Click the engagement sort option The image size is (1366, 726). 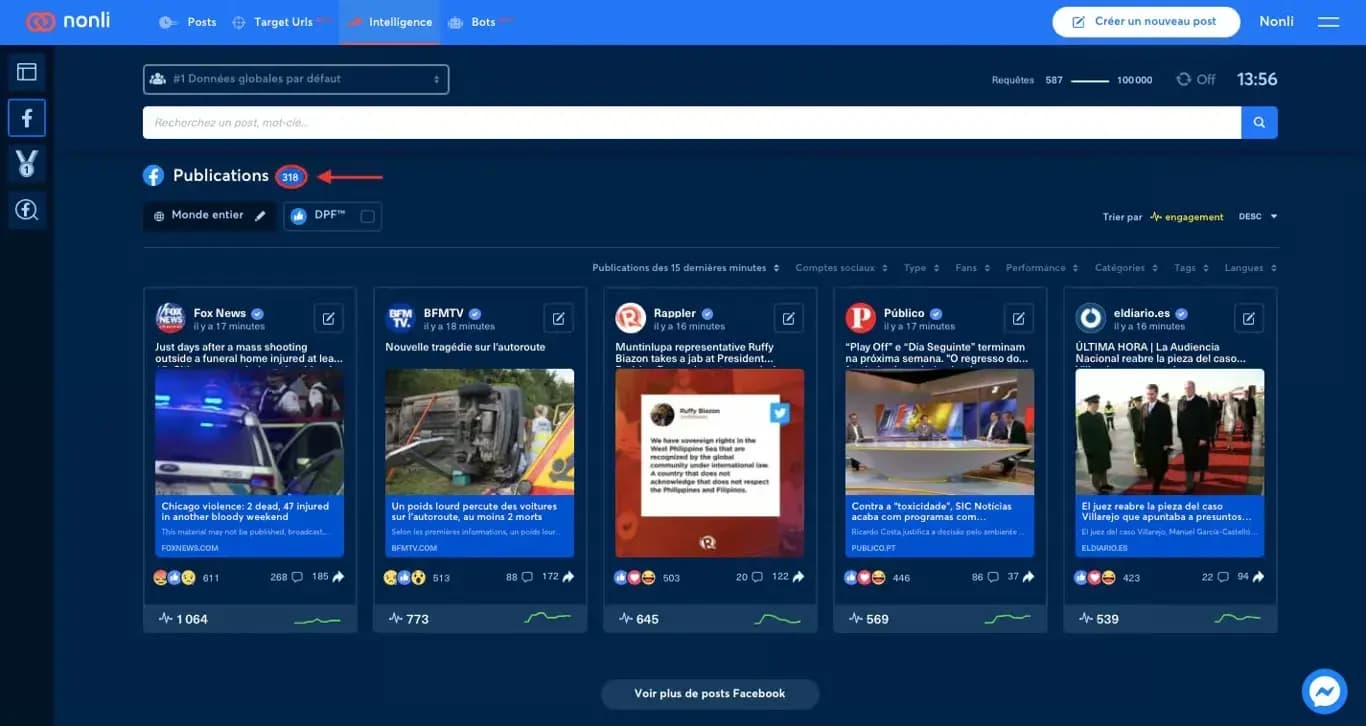click(1187, 217)
